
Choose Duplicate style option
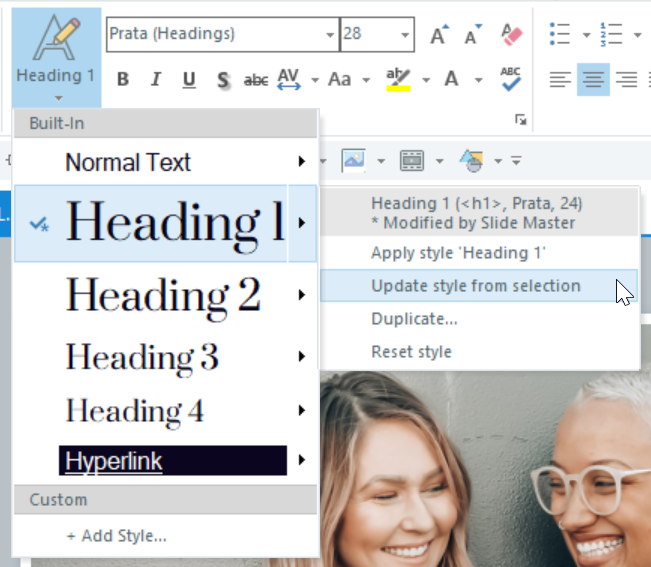coord(479,319)
